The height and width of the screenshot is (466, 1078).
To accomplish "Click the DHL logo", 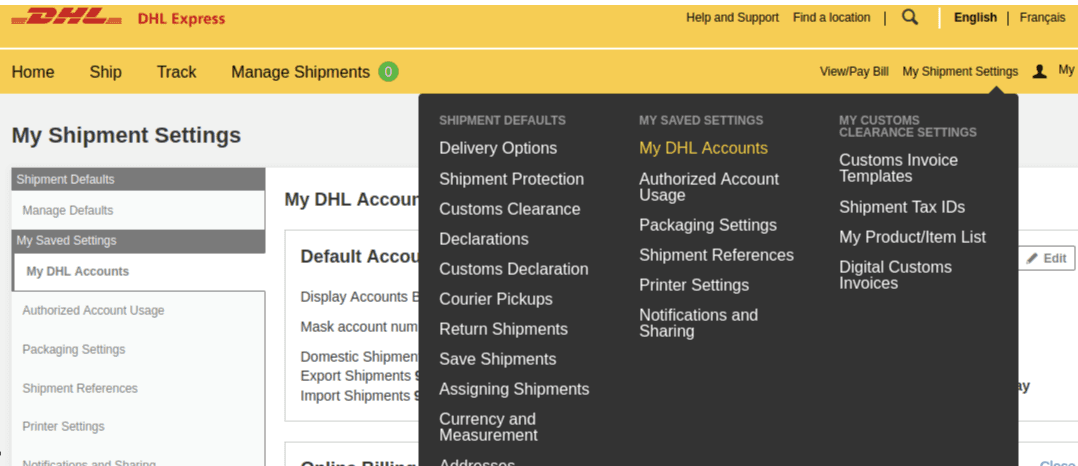I will 67,18.
